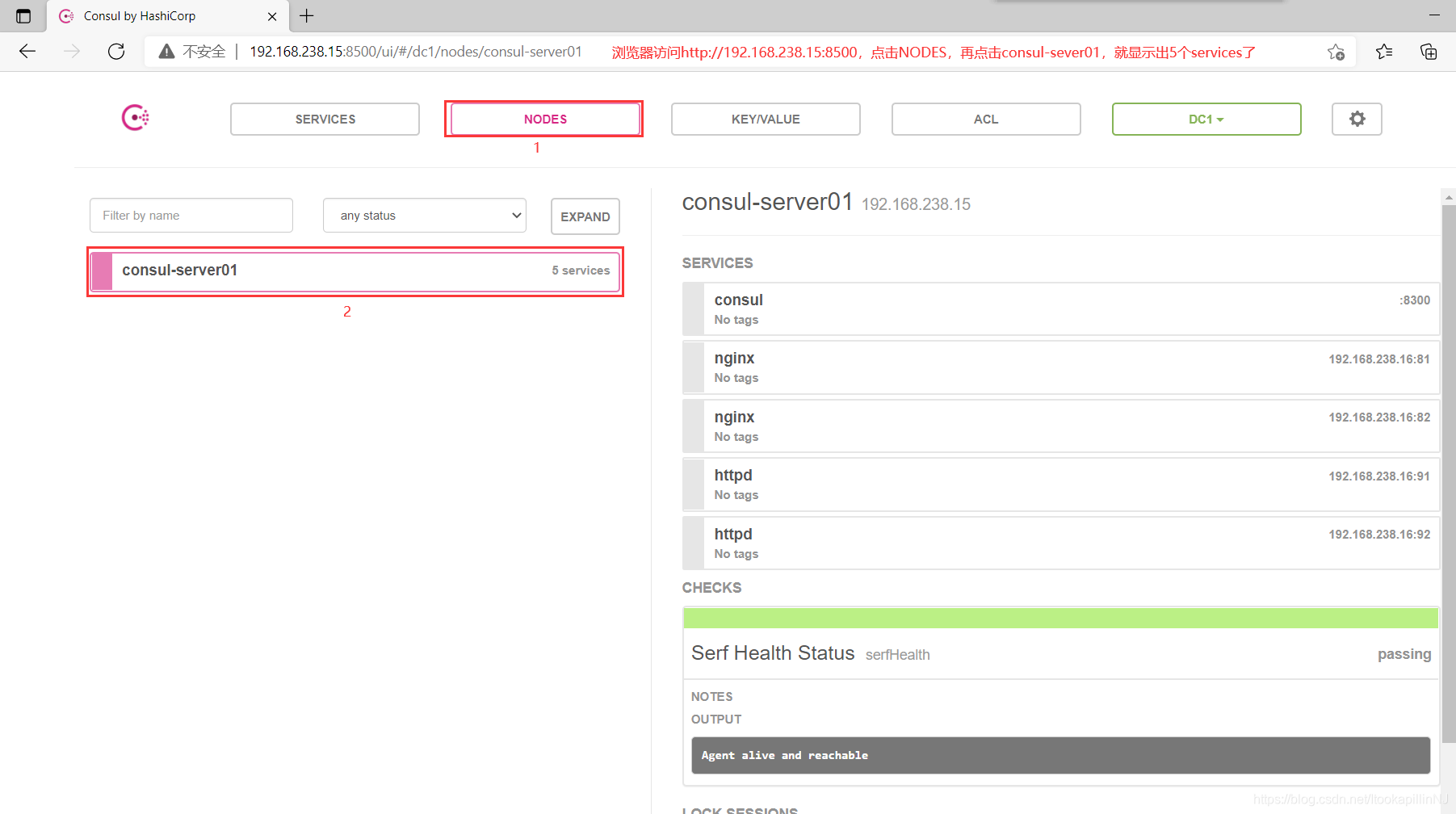Image resolution: width=1456 pixels, height=814 pixels.
Task: Open the favorites list icon
Action: pyautogui.click(x=1384, y=52)
